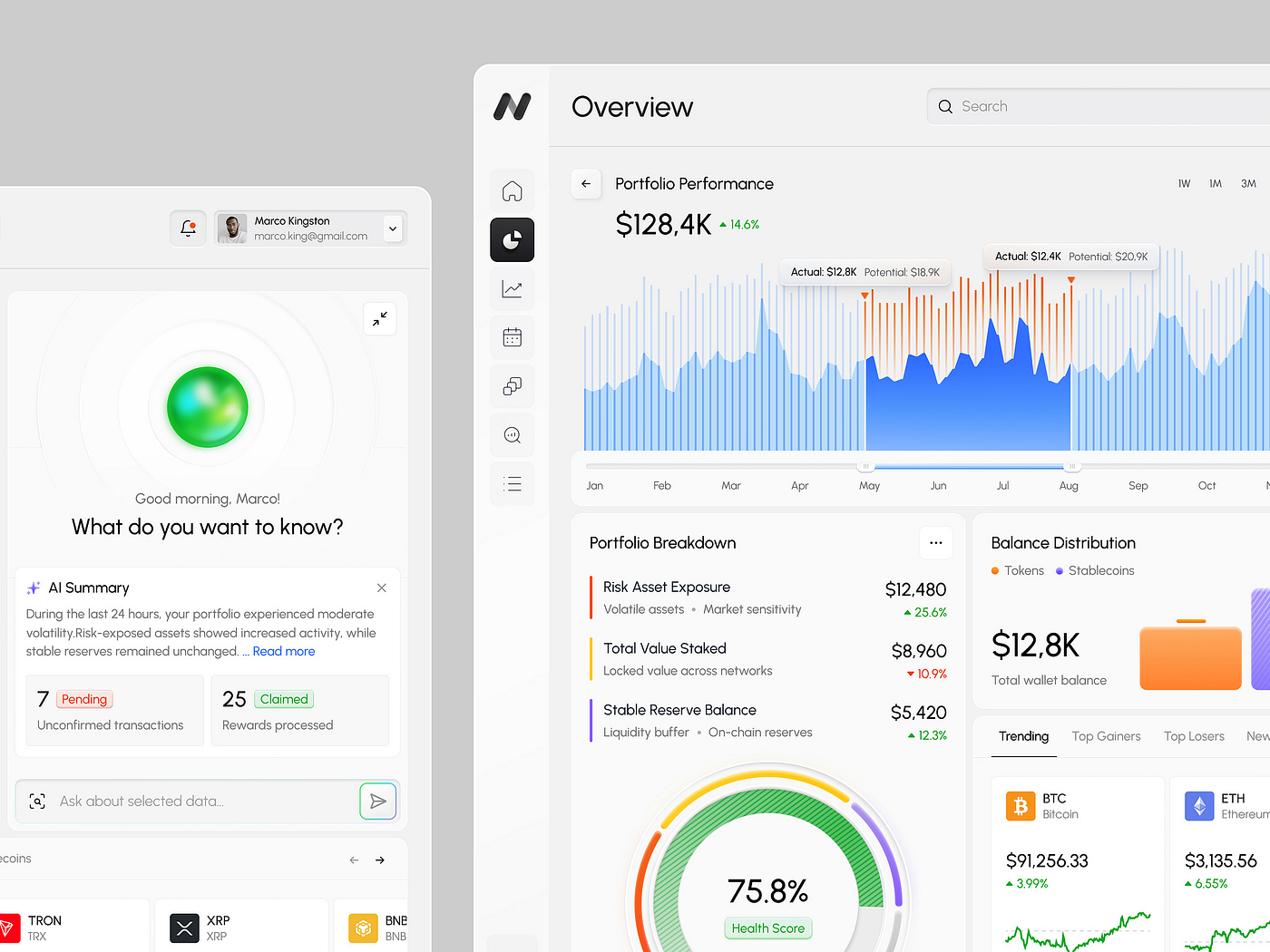Switch to the Trending tab
The image size is (1270, 952).
pos(1023,736)
